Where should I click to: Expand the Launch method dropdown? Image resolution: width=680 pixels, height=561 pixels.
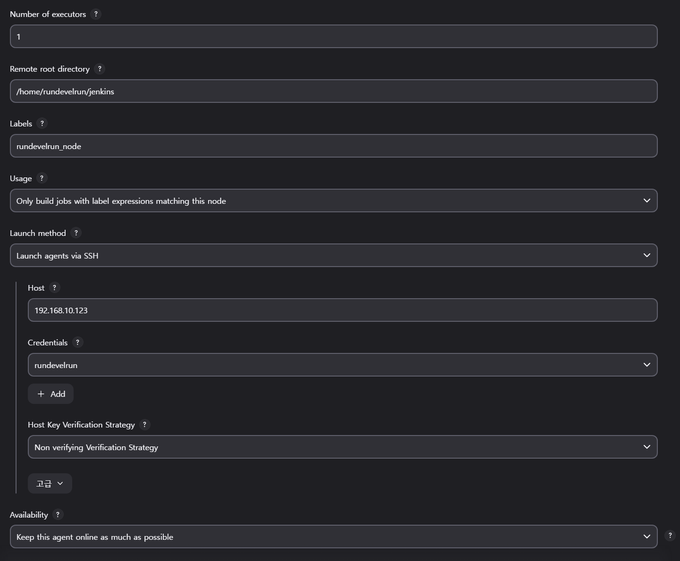click(x=333, y=255)
